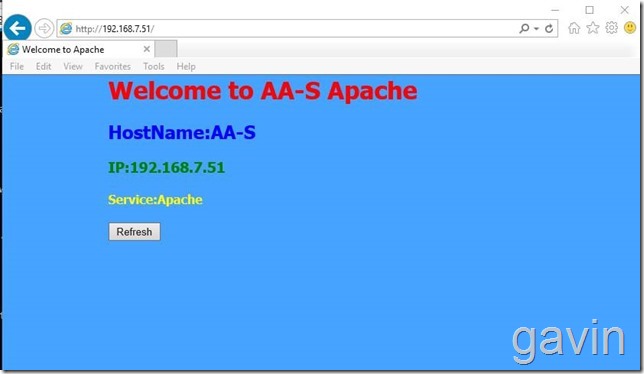
Task: Close the browser window
Action: coord(624,10)
